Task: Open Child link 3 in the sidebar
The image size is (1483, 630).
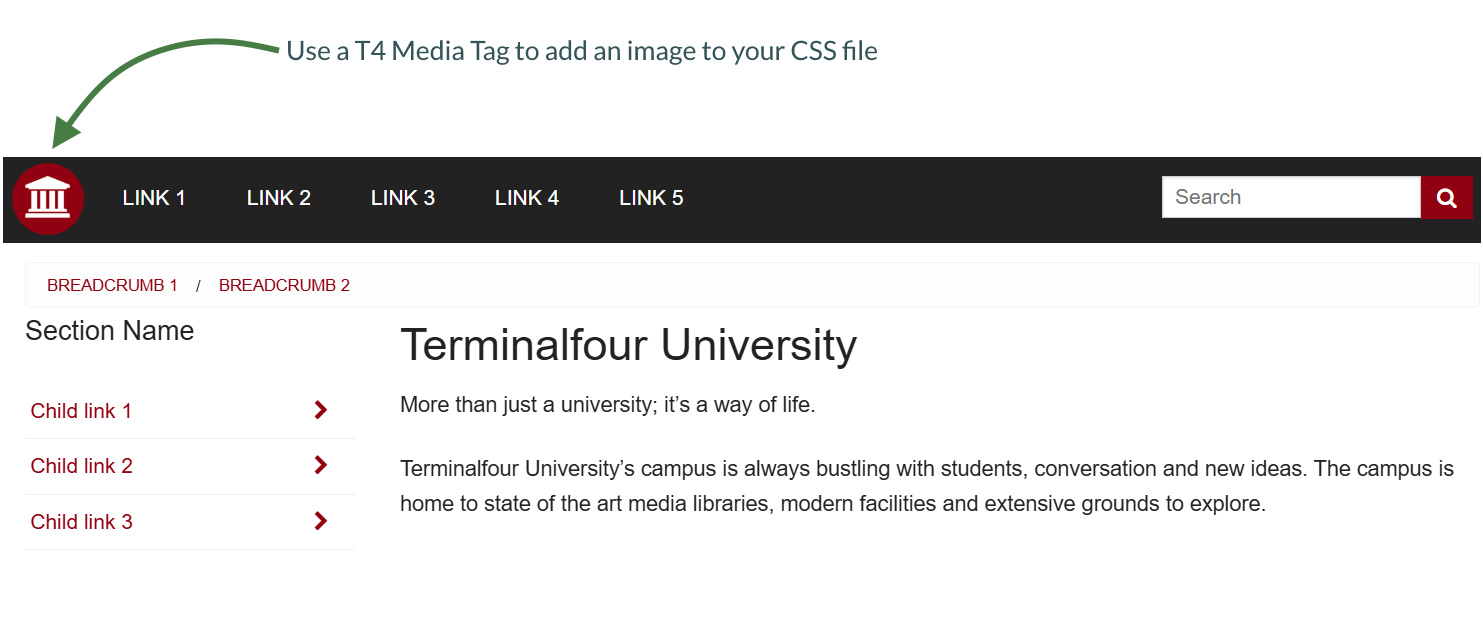Action: click(x=81, y=521)
